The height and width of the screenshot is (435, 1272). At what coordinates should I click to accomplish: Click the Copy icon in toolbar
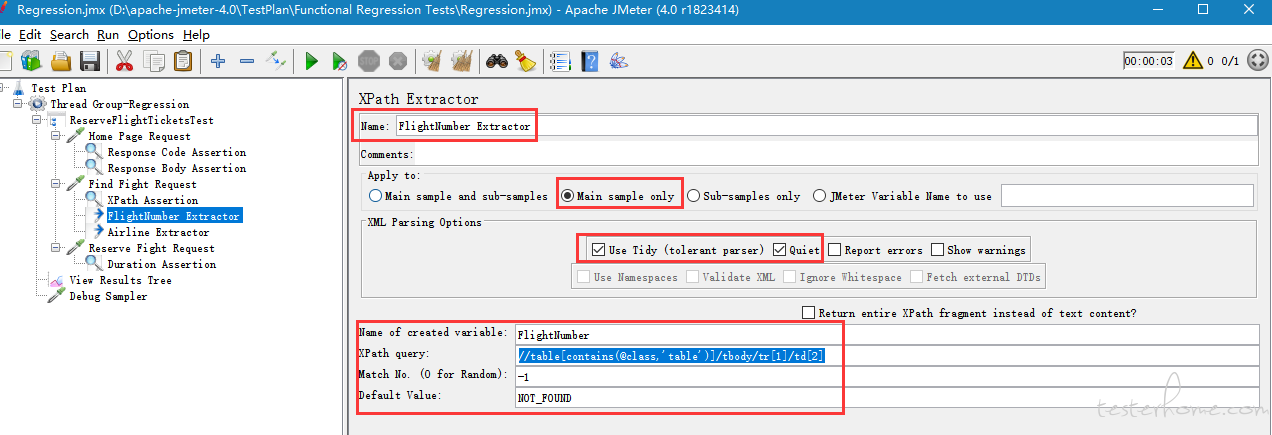[154, 61]
